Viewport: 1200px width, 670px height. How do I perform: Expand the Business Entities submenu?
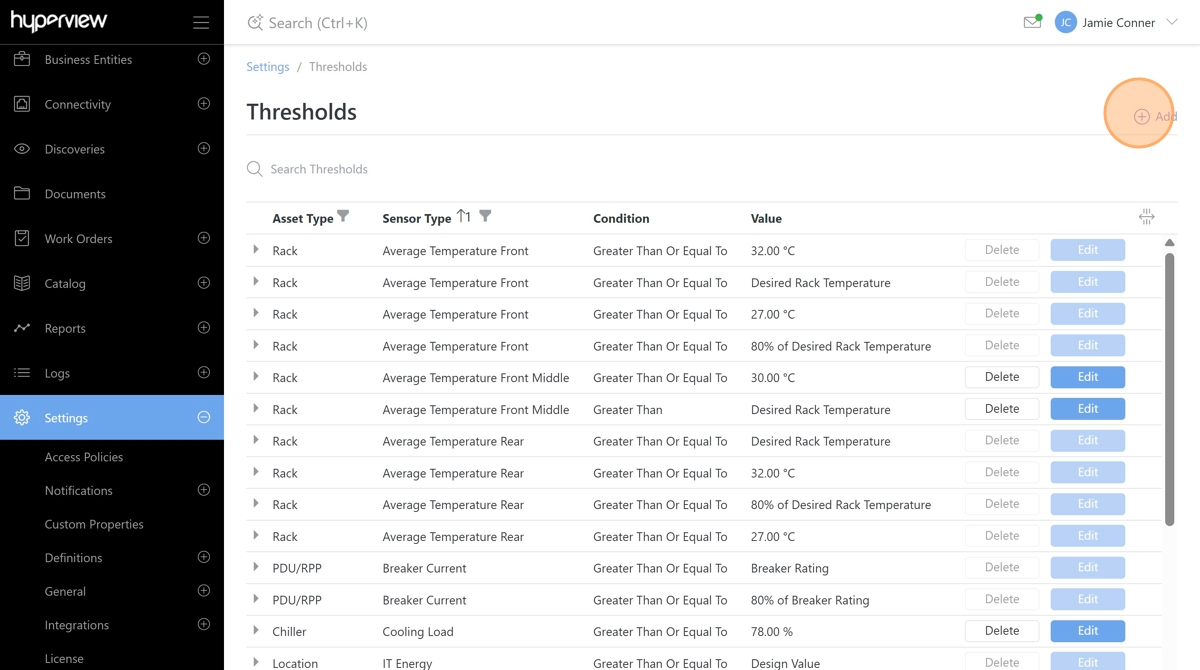[204, 59]
